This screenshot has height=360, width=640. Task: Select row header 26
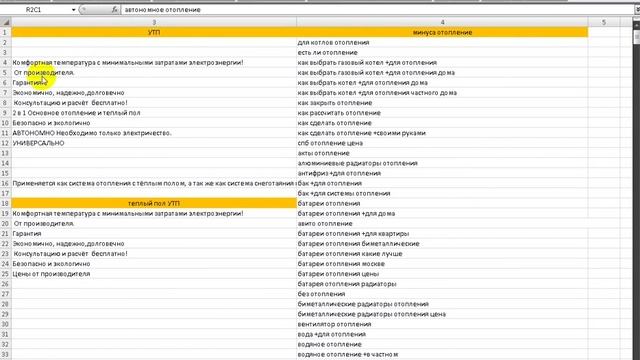(5, 284)
